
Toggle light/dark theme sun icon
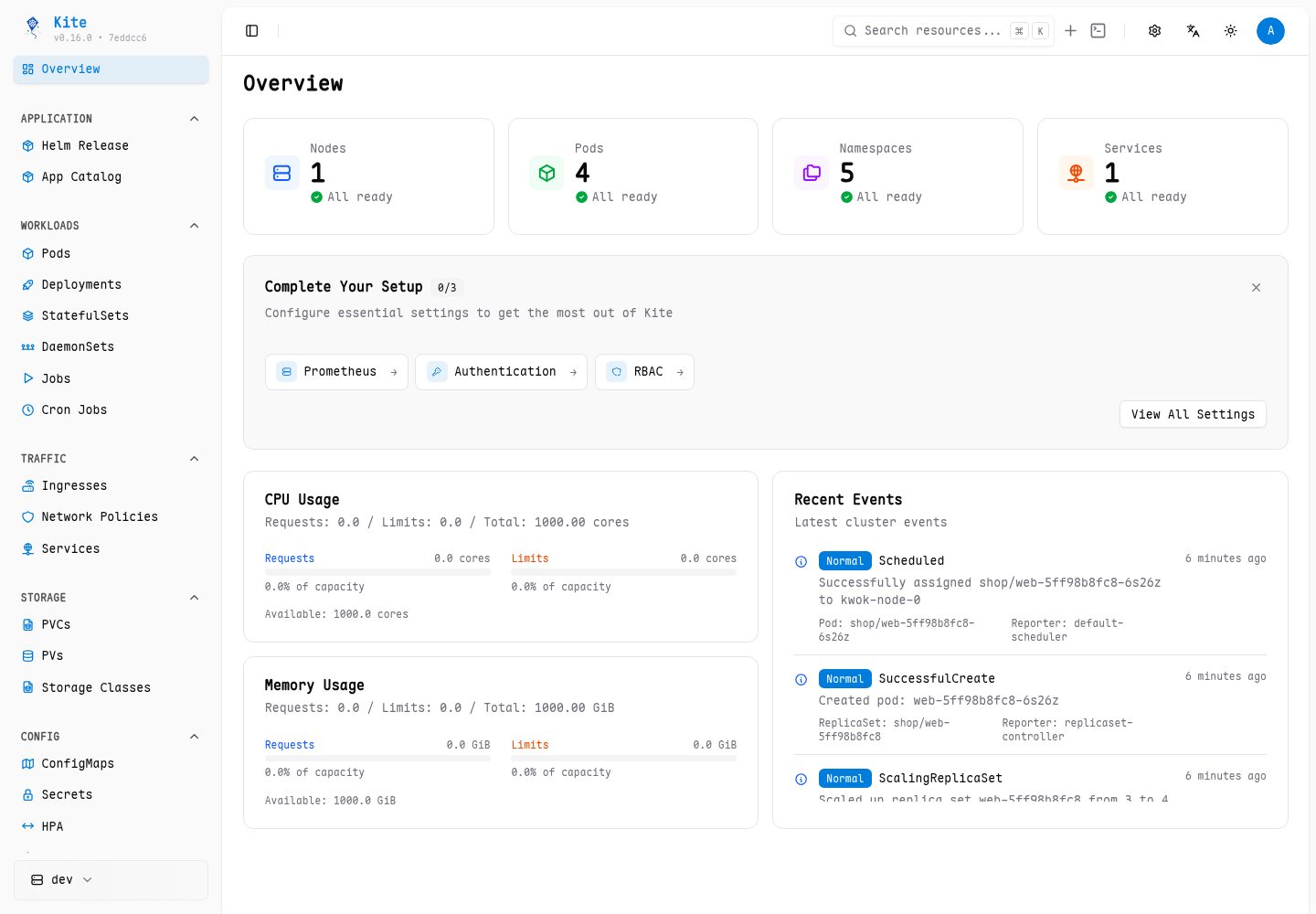(1231, 31)
